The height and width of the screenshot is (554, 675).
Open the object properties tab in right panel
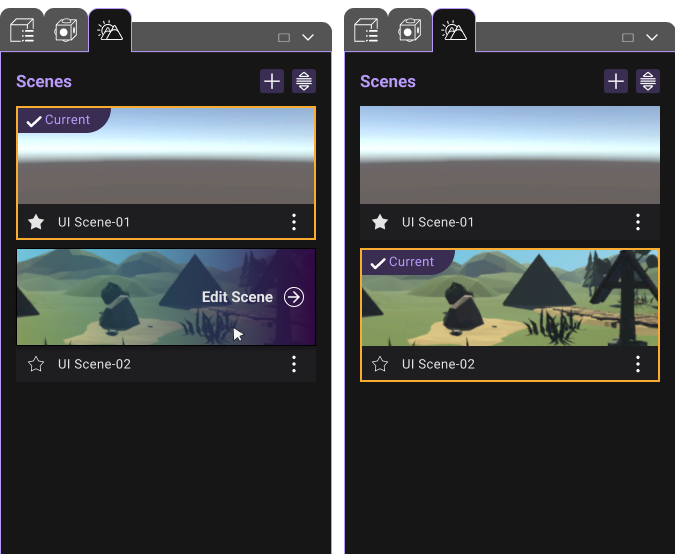point(410,30)
